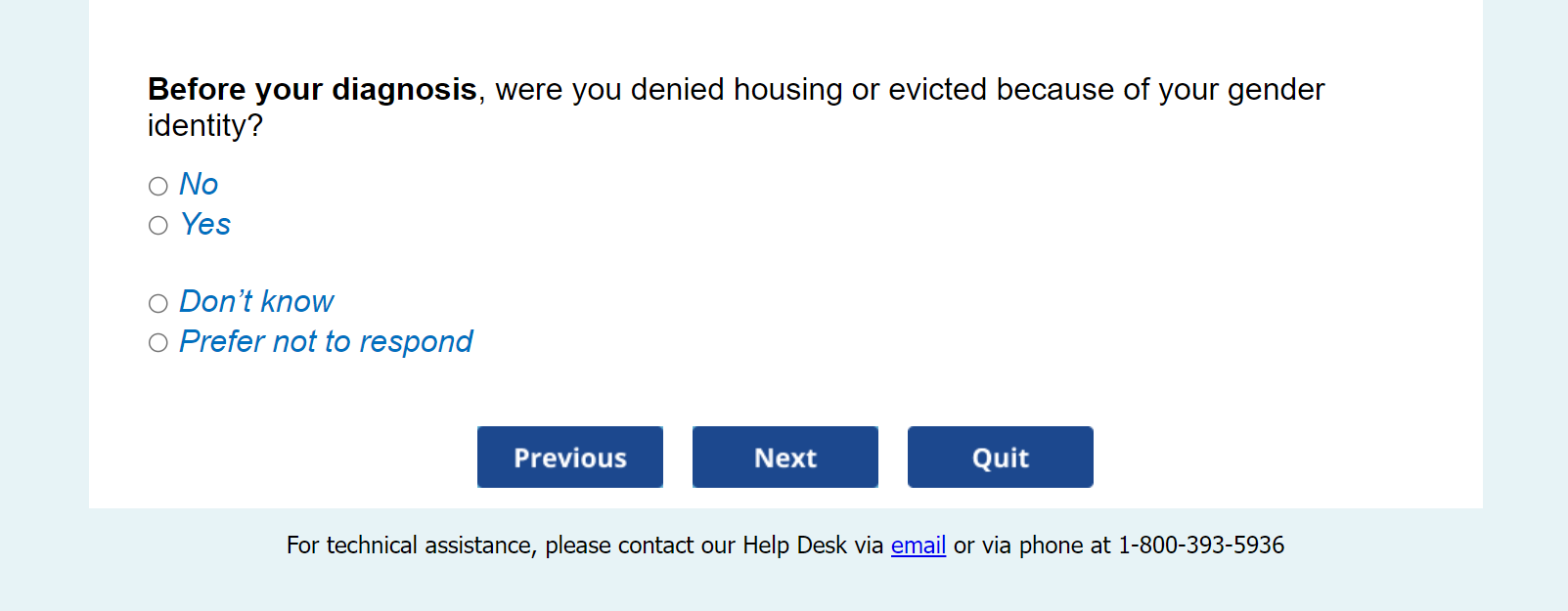Click the italic "Yes" answer label

pos(205,224)
